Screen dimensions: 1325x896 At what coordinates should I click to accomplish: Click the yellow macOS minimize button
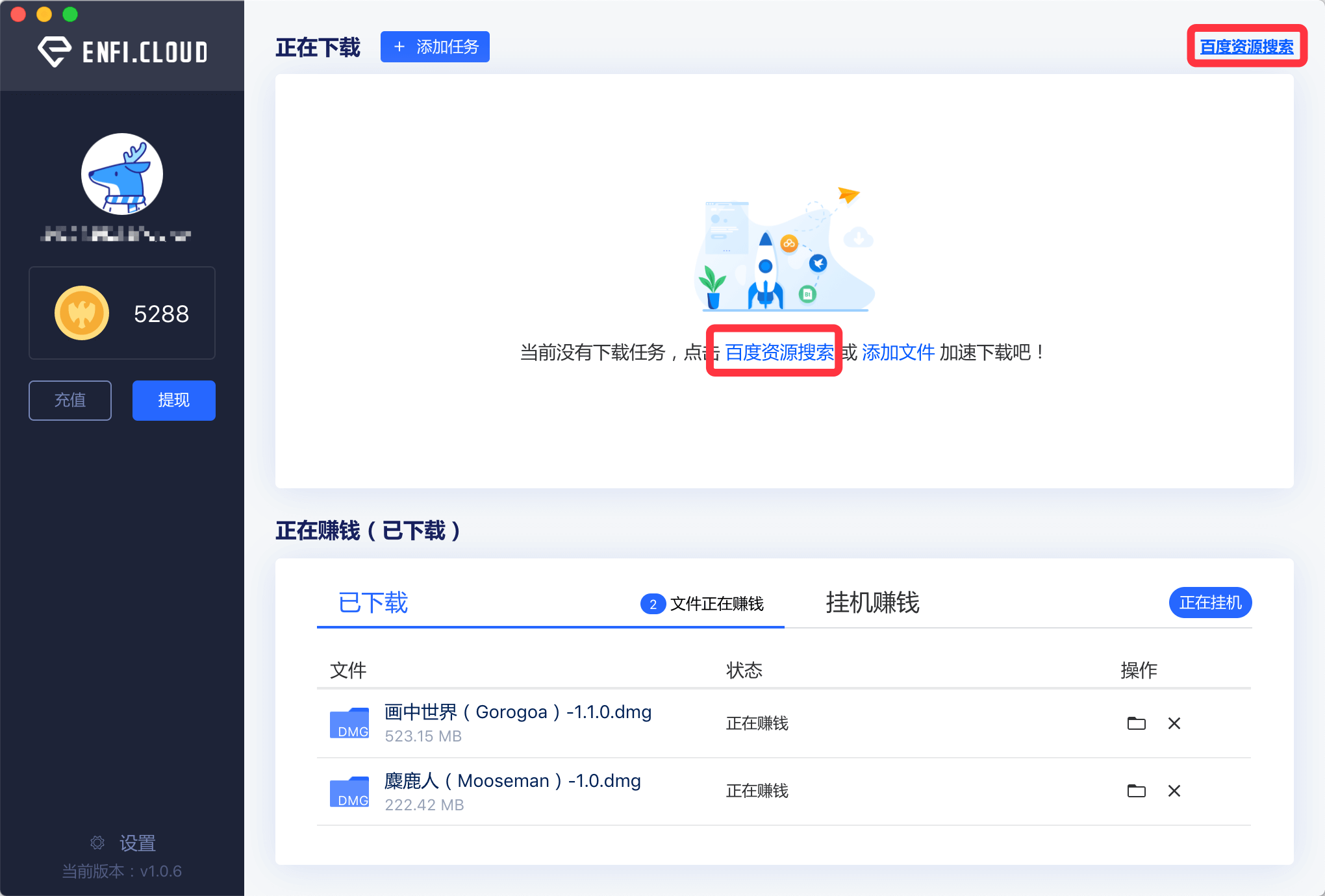tap(44, 14)
